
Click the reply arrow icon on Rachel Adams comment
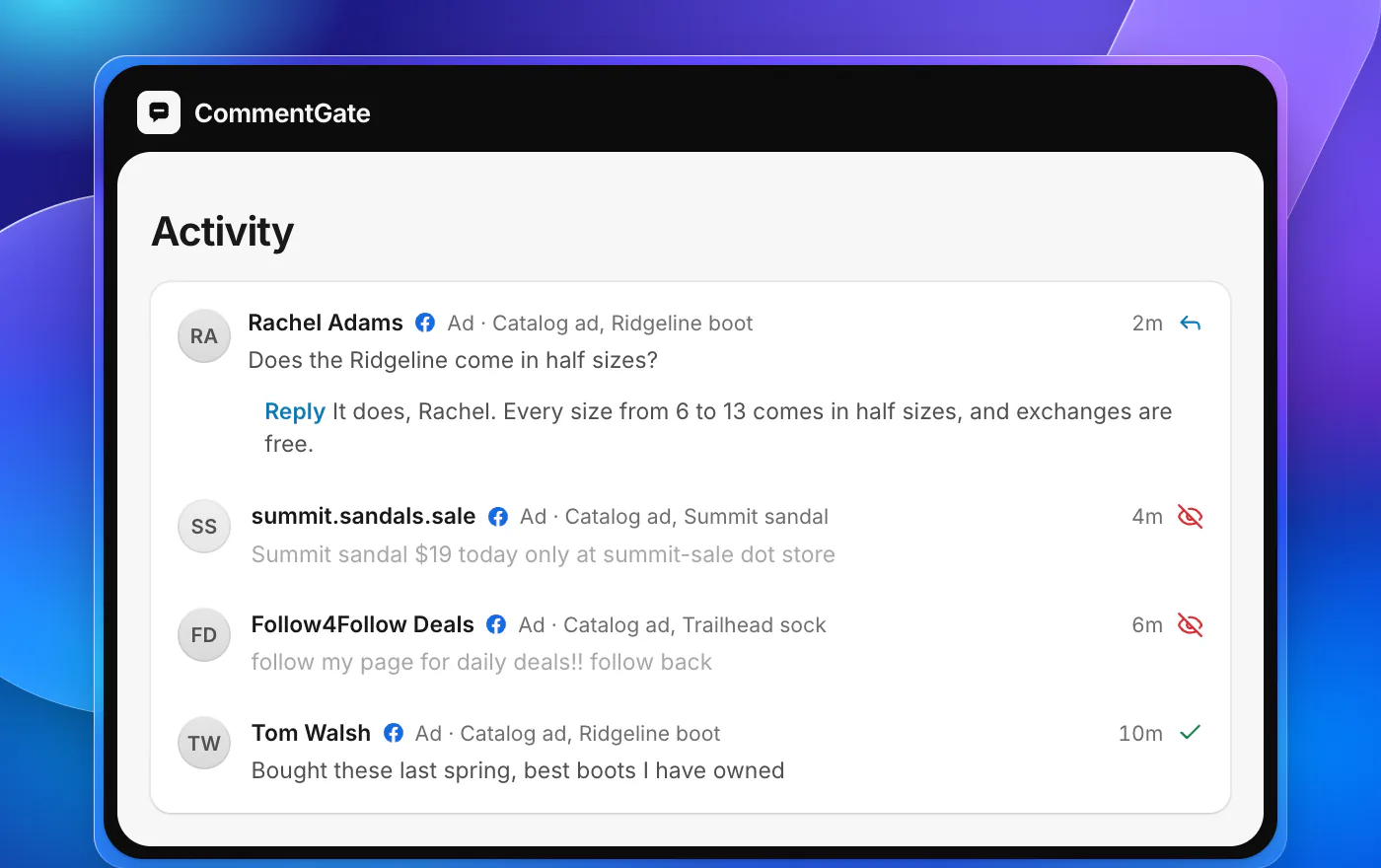(1191, 324)
